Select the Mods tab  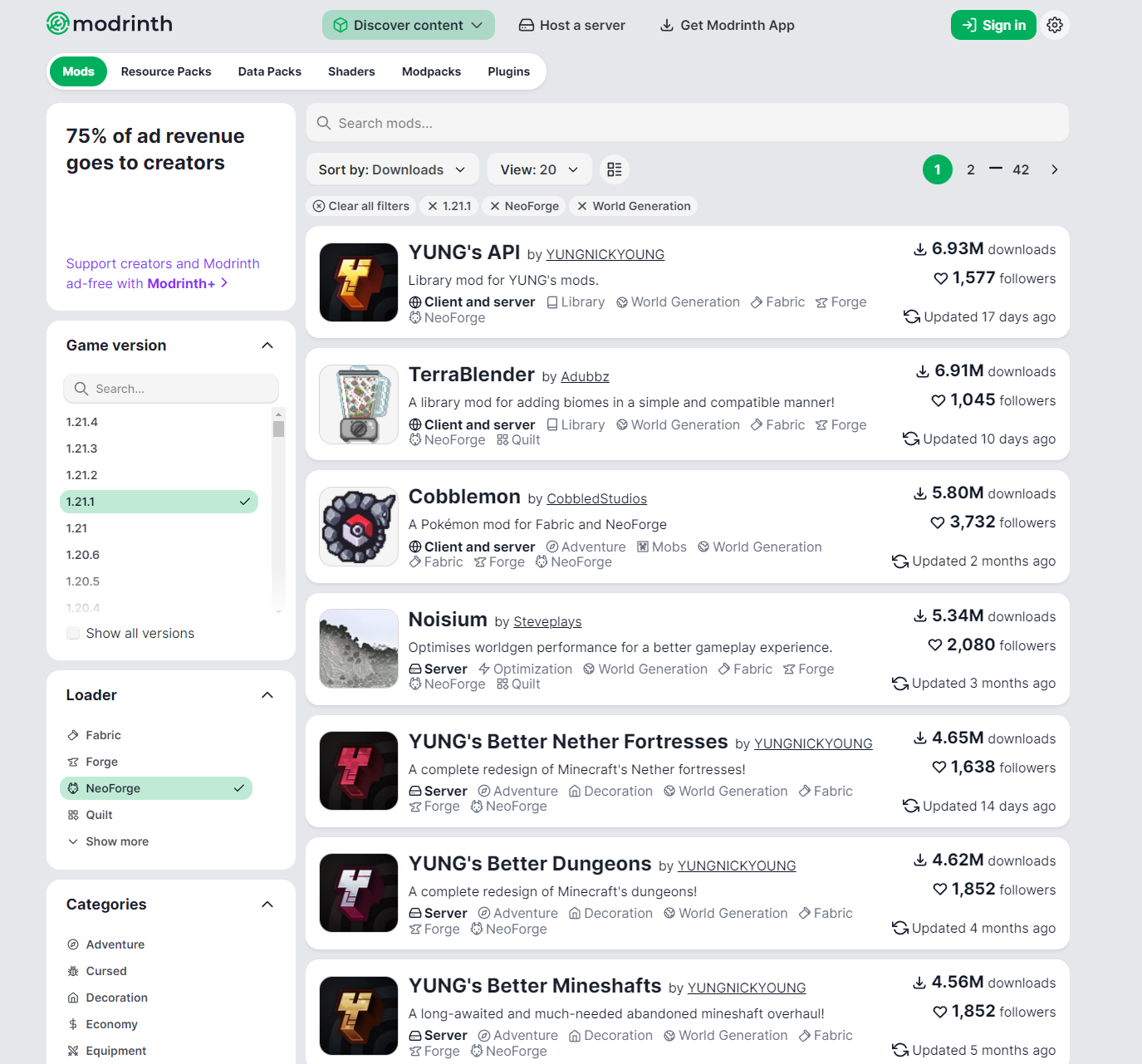[x=78, y=71]
